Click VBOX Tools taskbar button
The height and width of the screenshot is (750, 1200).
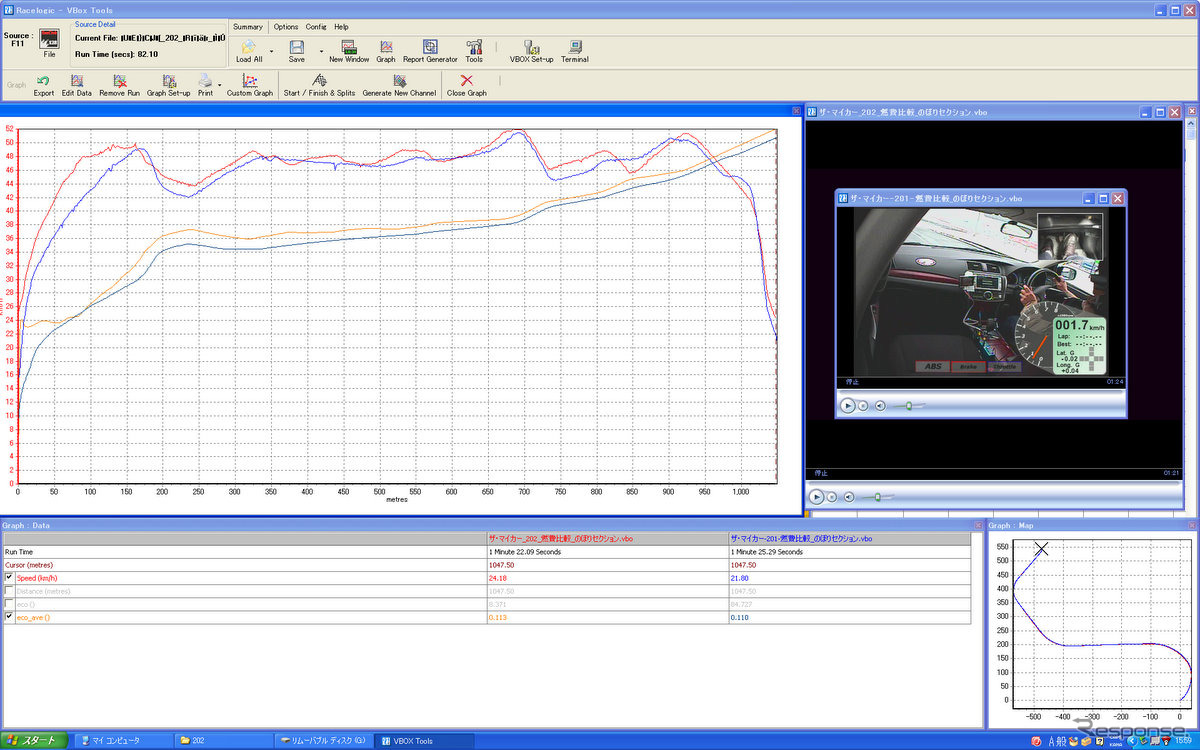point(425,740)
